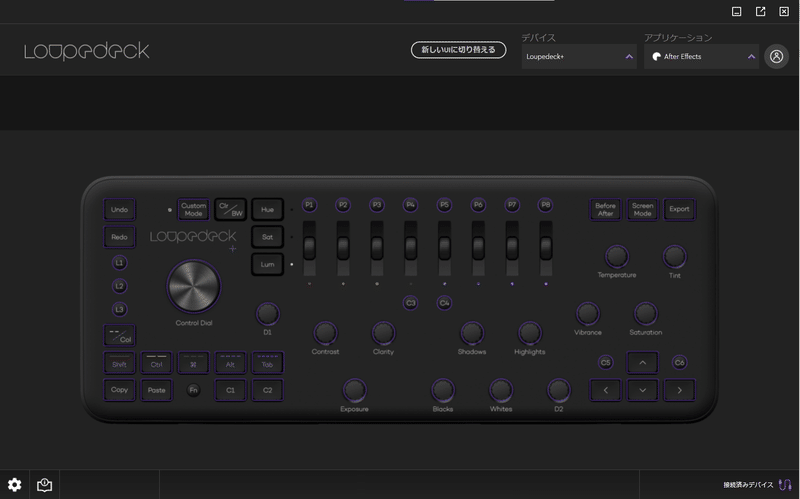Image resolution: width=800 pixels, height=499 pixels.
Task: Click the Paste key
Action: coord(157,390)
